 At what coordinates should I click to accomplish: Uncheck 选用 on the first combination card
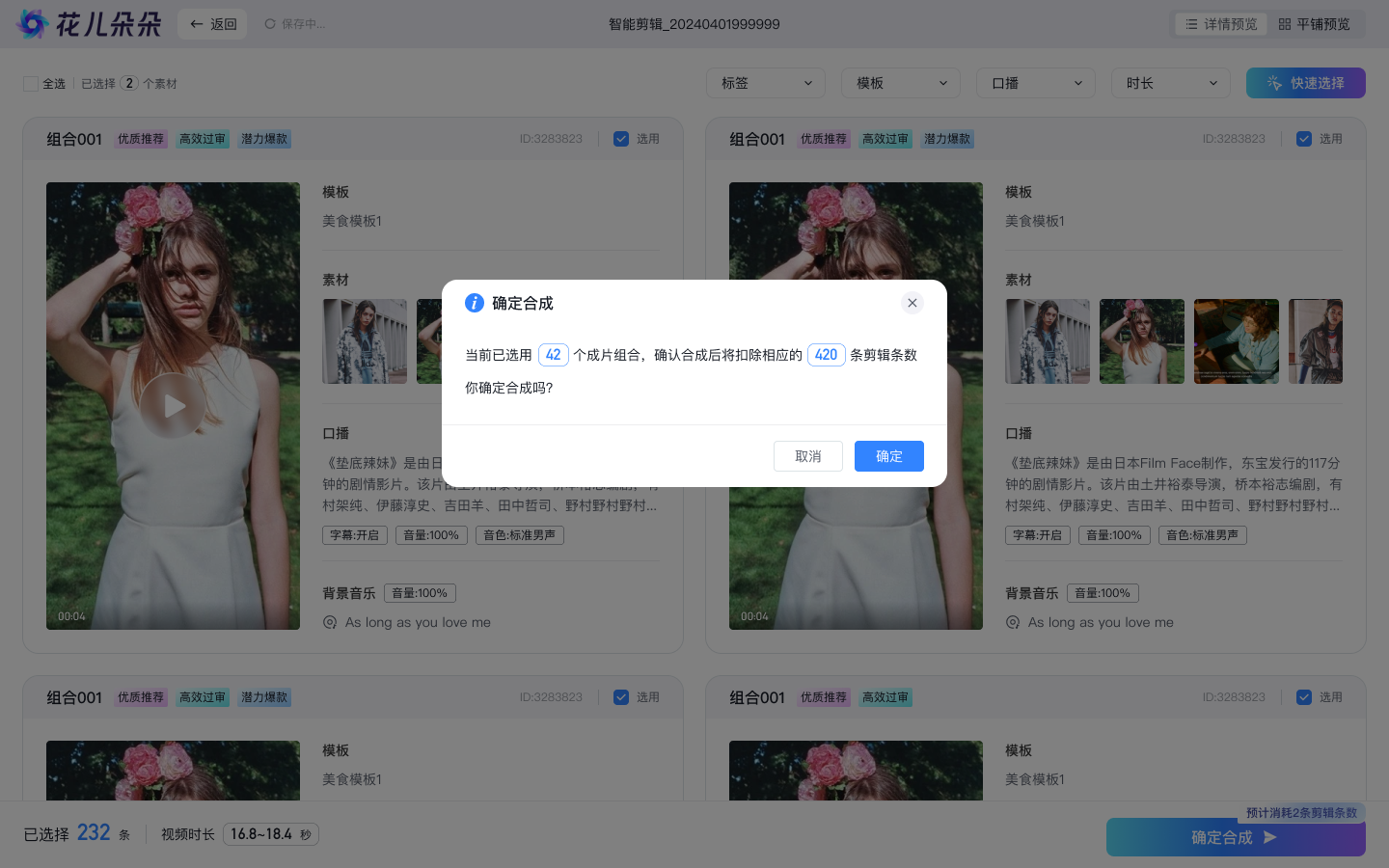point(621,139)
